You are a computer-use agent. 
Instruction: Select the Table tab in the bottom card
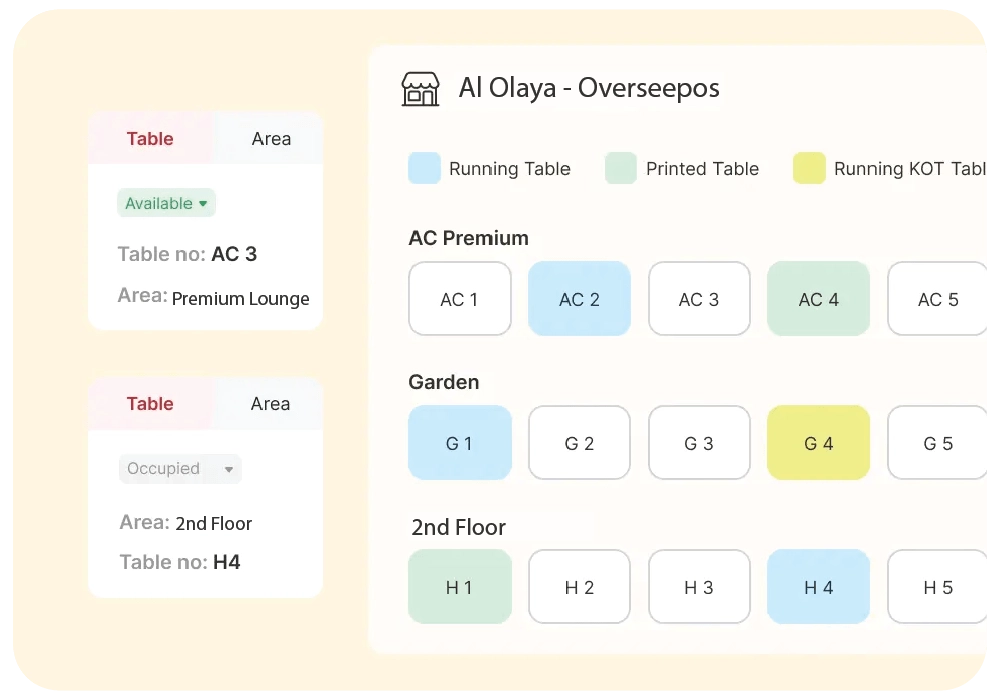(150, 404)
